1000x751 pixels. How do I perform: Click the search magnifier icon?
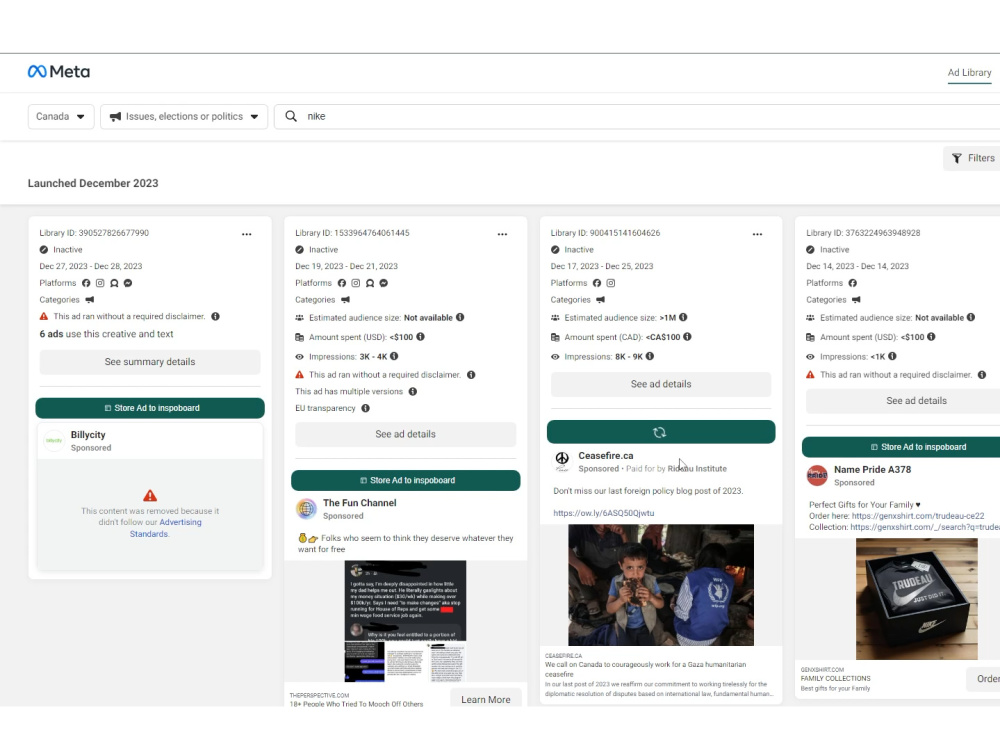[291, 116]
